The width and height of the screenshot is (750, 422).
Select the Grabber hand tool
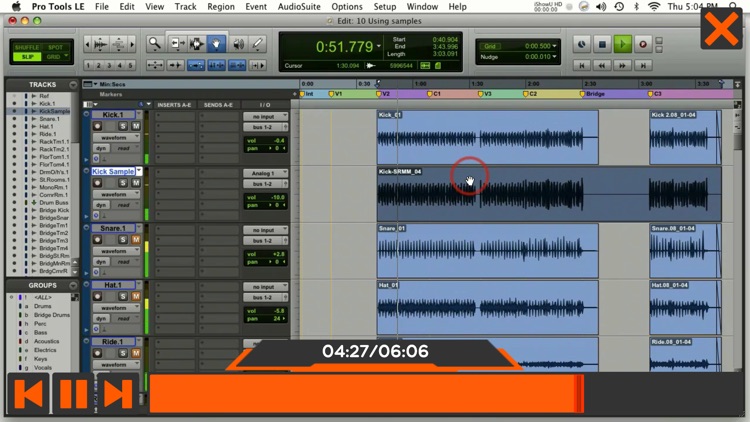tap(216, 44)
